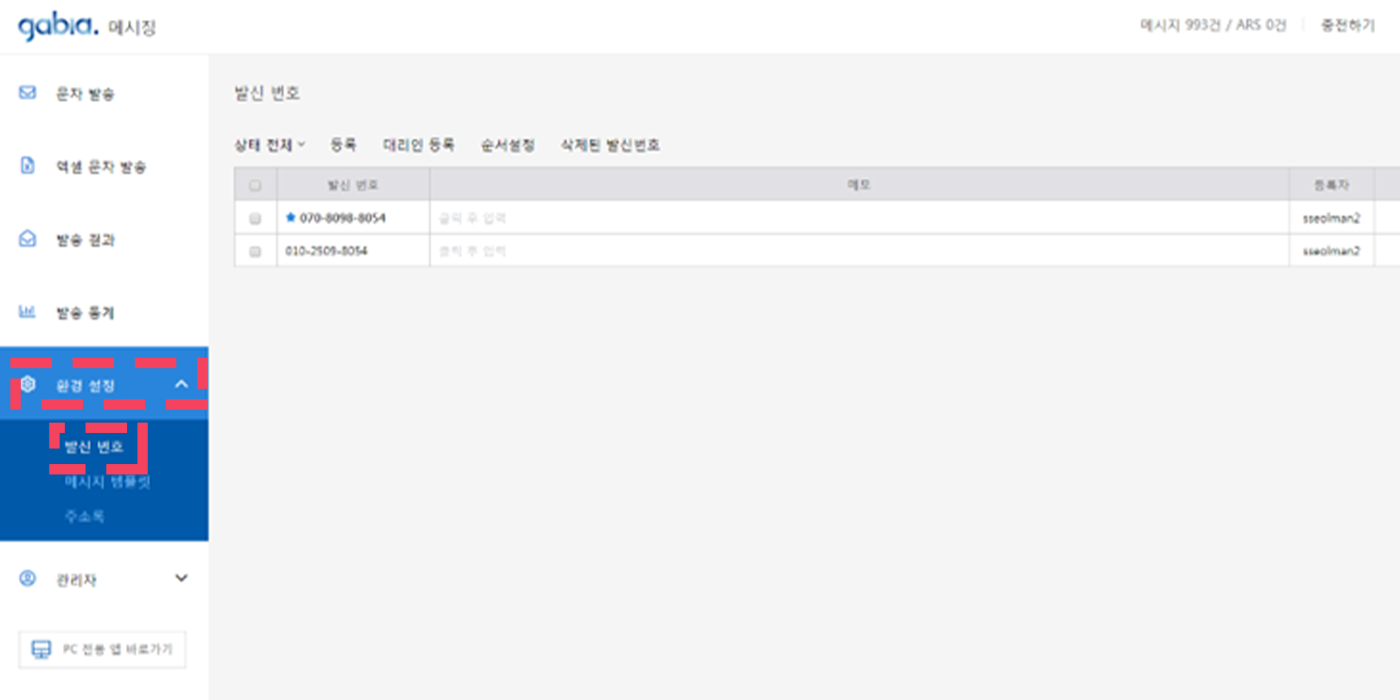1400x700 pixels.
Task: Click the number 070-8098-8054
Action: click(343, 218)
